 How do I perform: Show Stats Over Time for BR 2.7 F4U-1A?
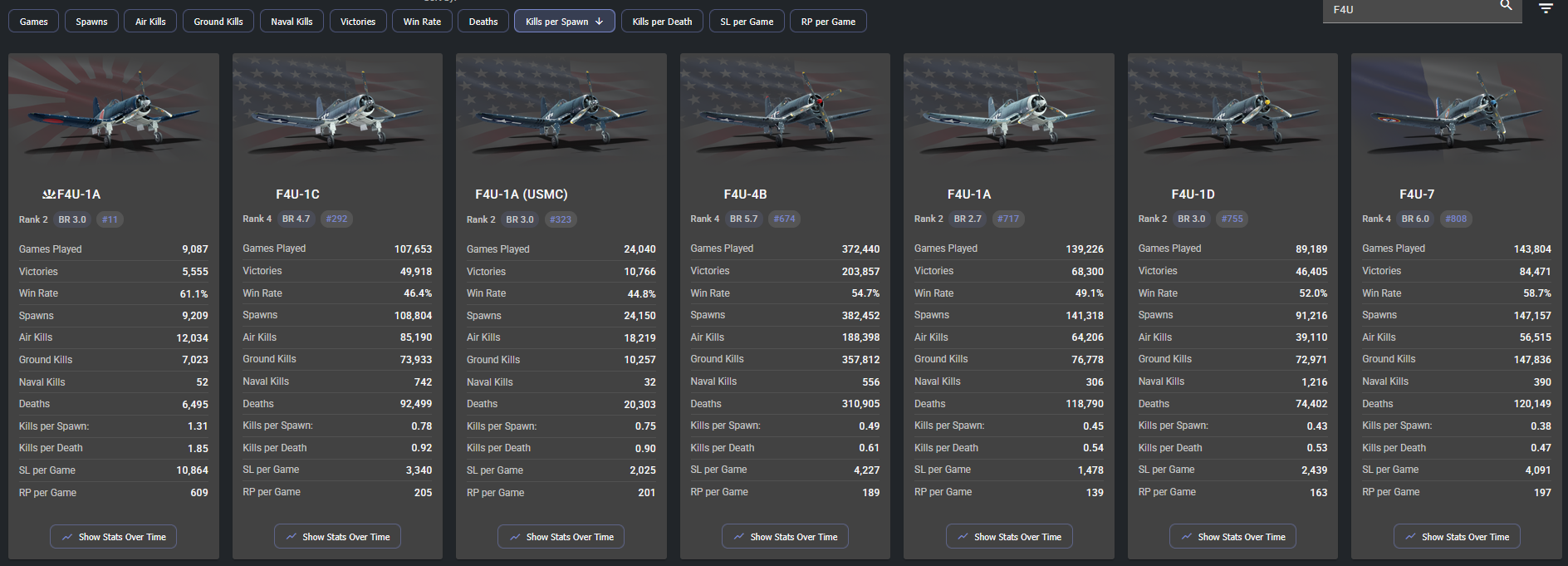(x=1009, y=537)
